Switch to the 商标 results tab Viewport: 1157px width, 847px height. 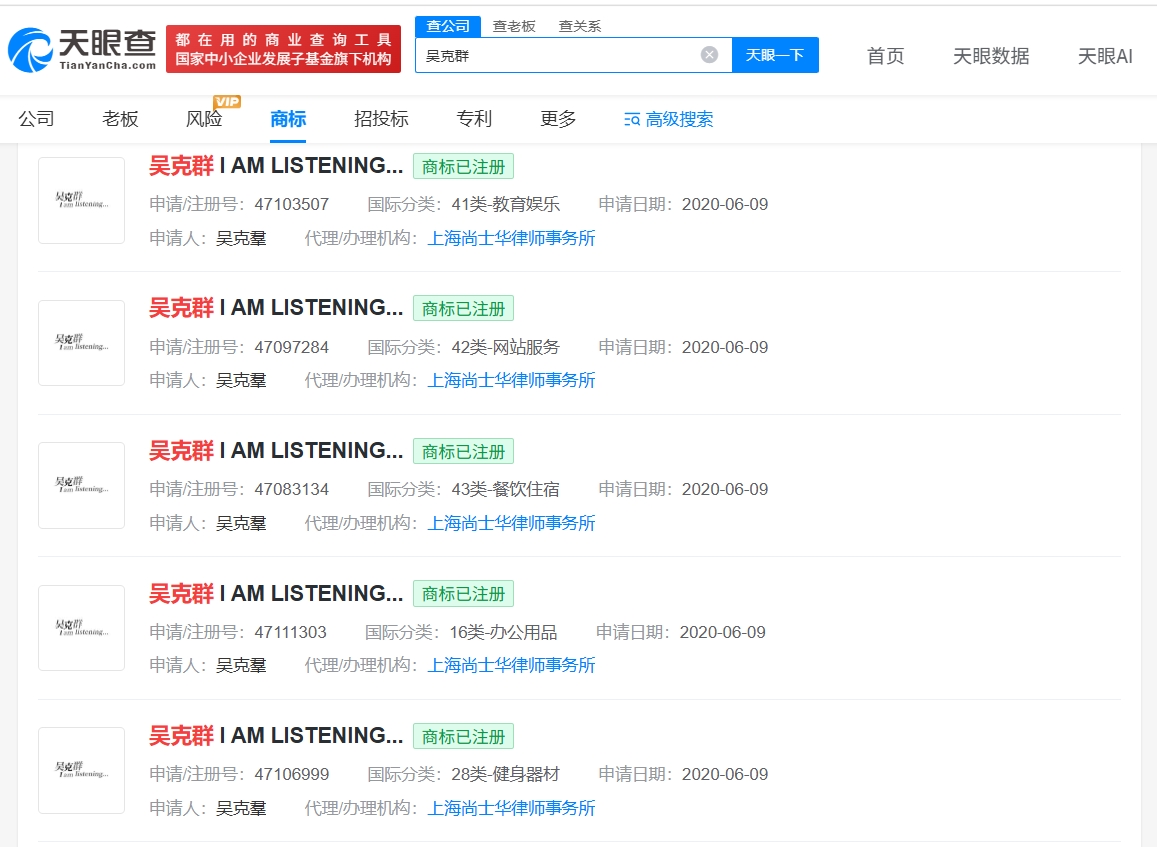pyautogui.click(x=288, y=118)
